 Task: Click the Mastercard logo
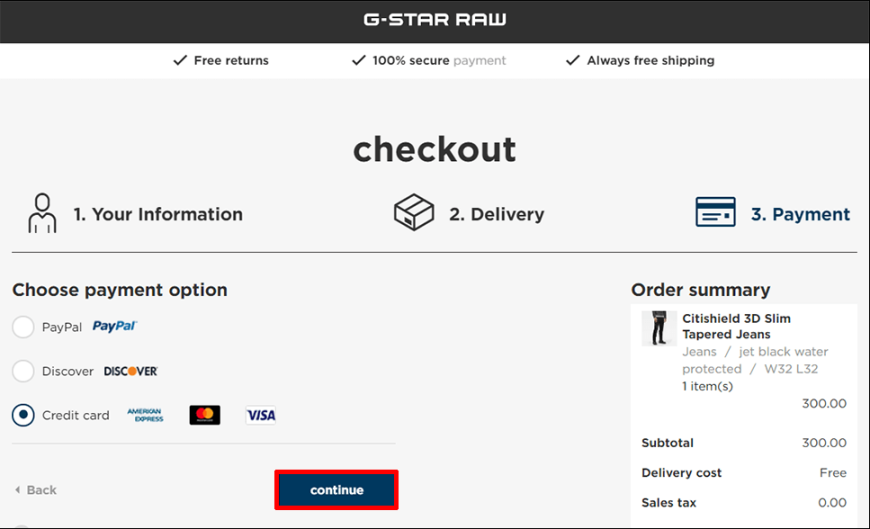tap(205, 415)
